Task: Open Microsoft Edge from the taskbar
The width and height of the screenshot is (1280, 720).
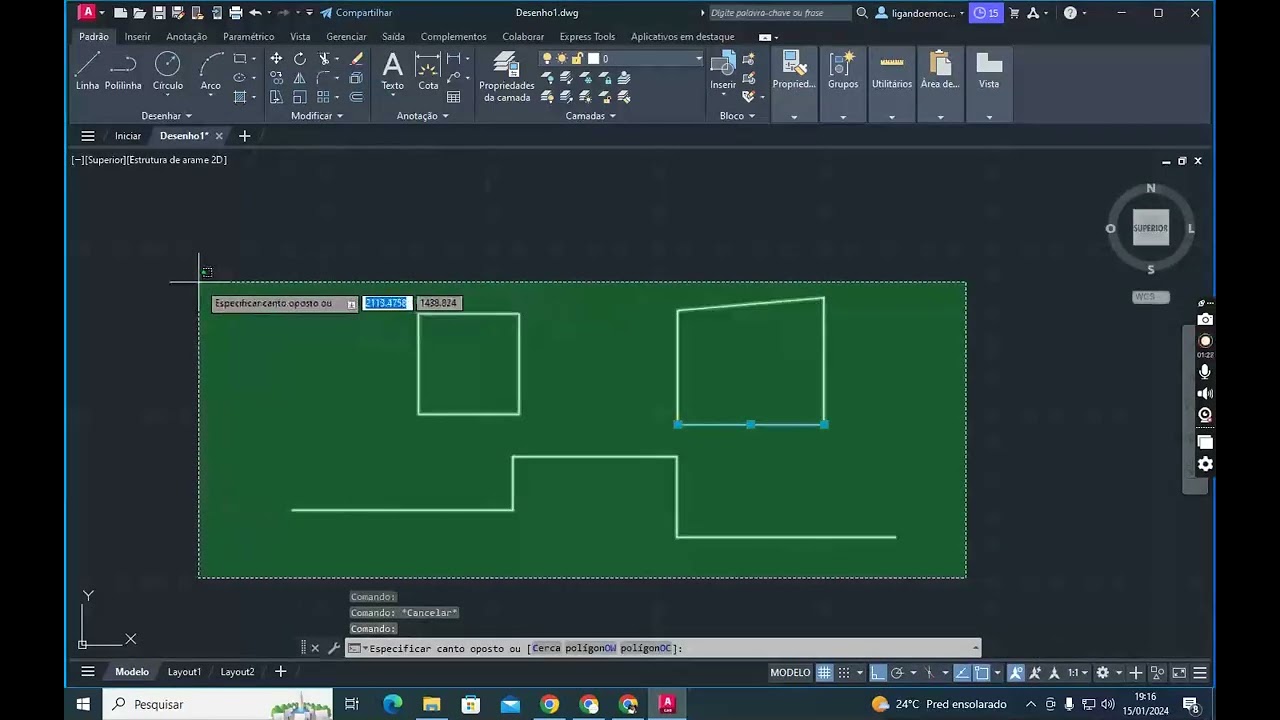Action: pos(392,704)
